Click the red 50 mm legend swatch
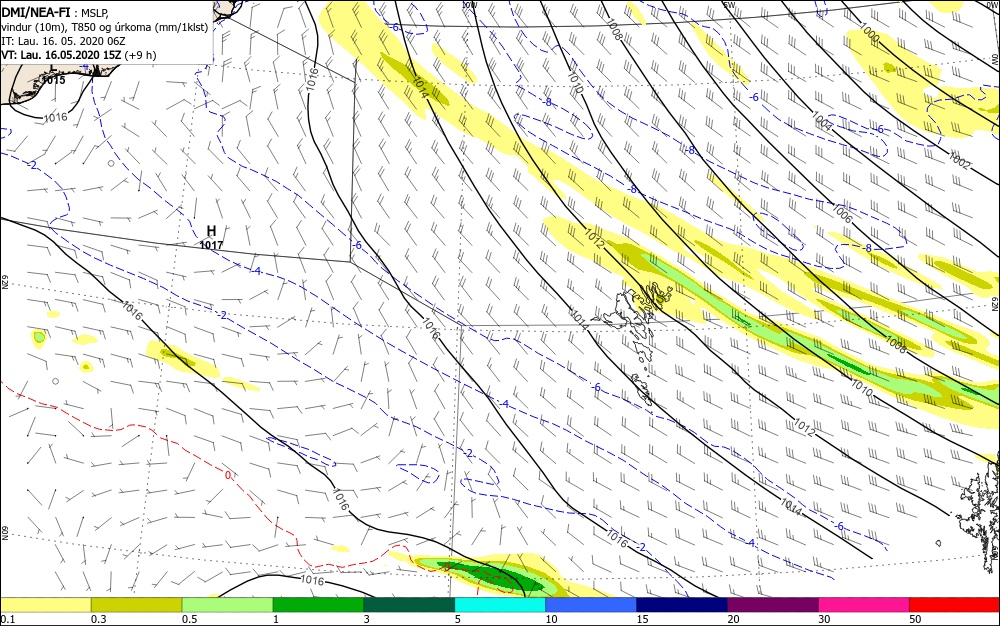 pyautogui.click(x=955, y=605)
